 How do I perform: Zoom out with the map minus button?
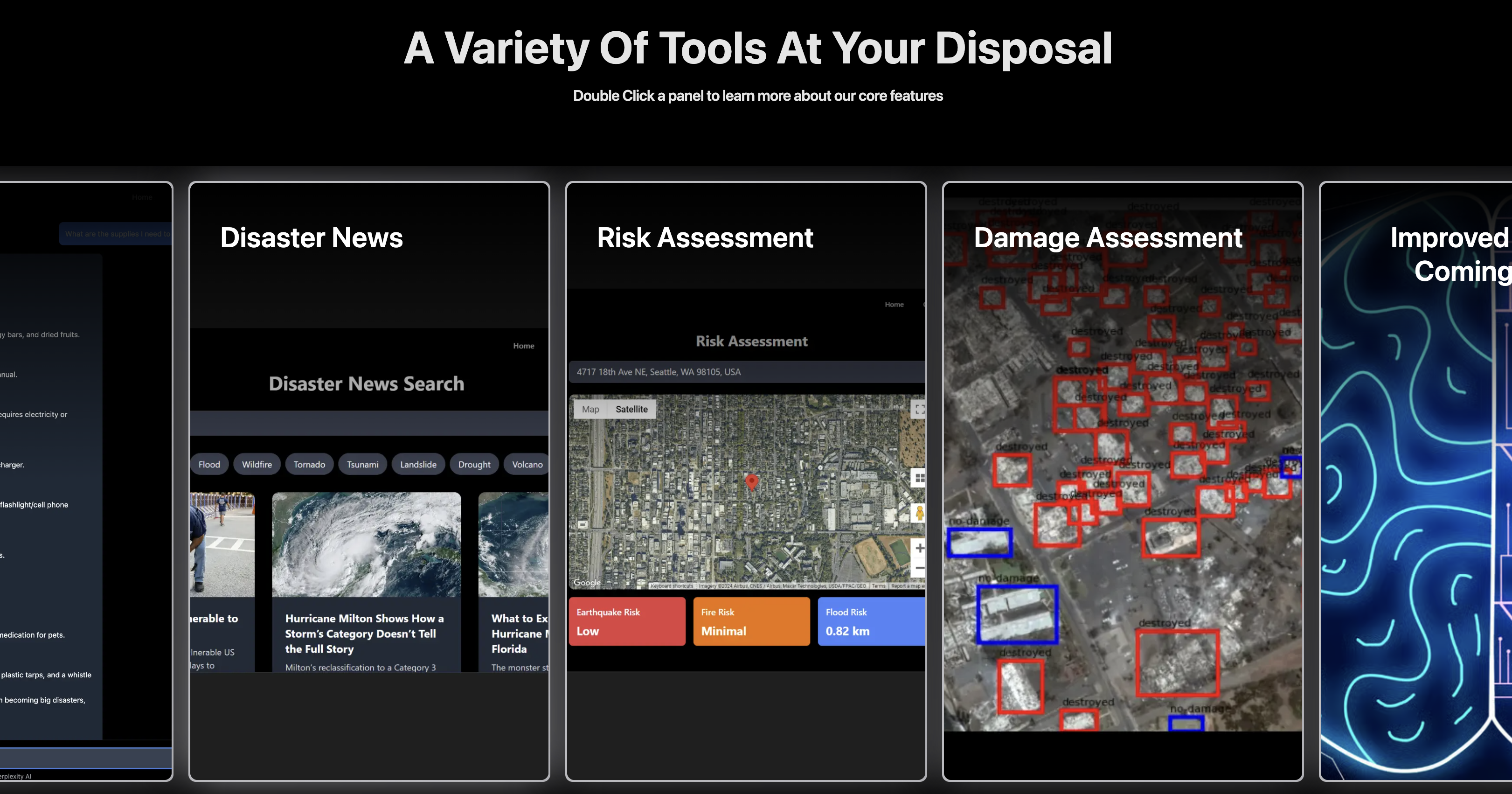click(919, 569)
